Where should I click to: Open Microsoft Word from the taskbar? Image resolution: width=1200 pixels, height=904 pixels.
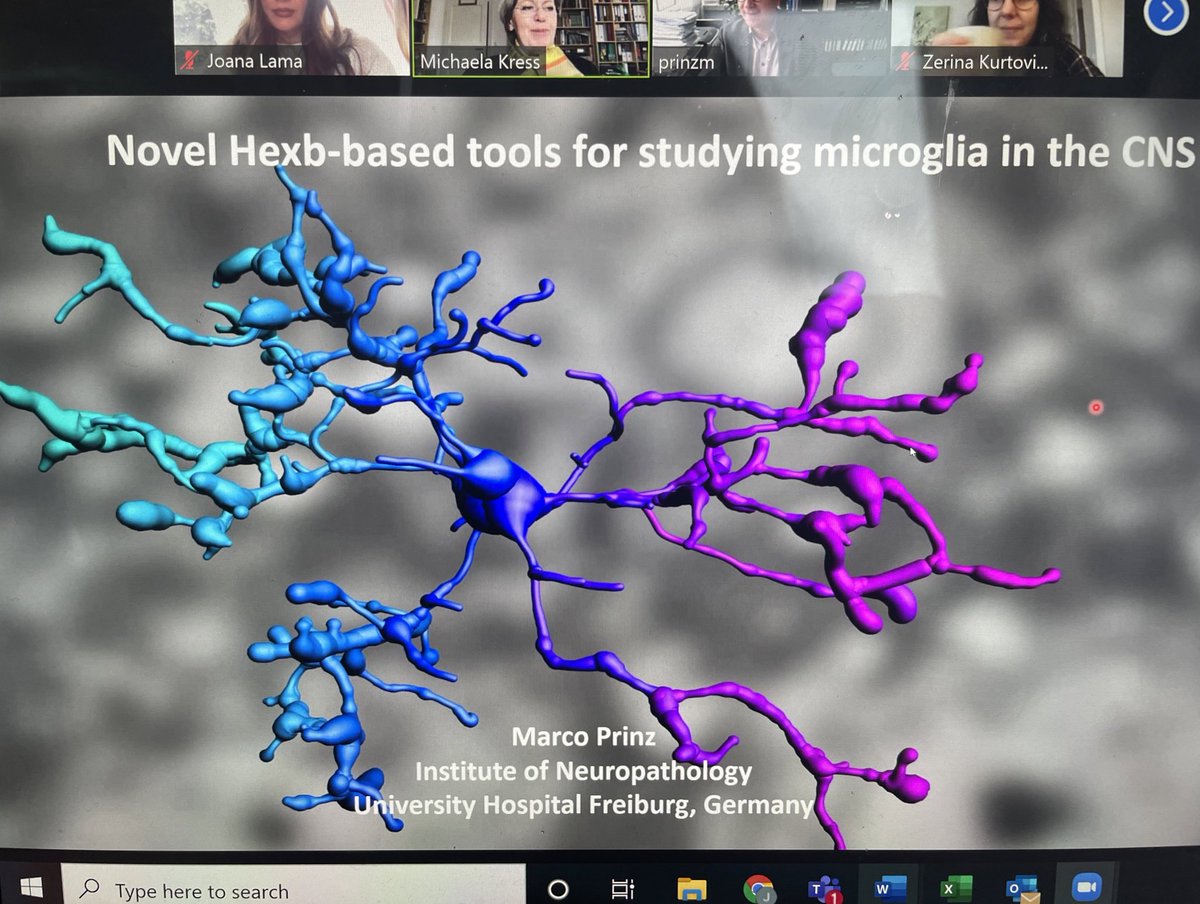(x=890, y=887)
